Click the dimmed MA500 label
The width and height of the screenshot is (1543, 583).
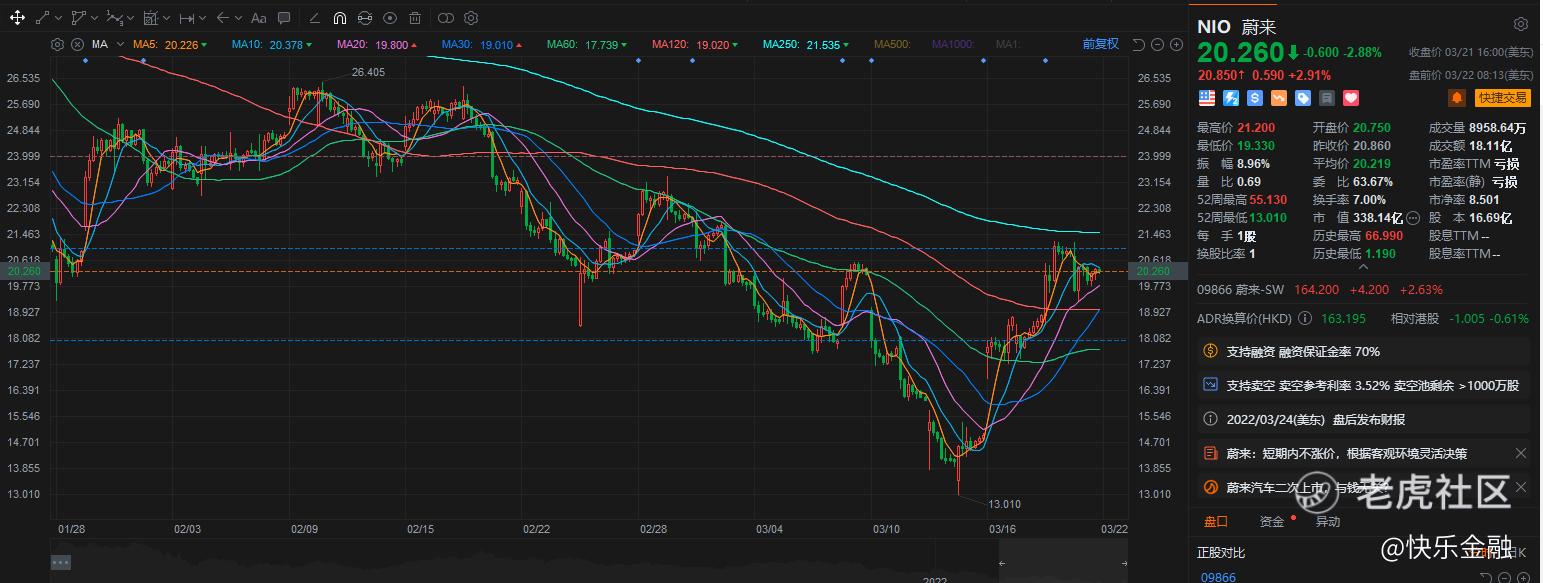(893, 44)
